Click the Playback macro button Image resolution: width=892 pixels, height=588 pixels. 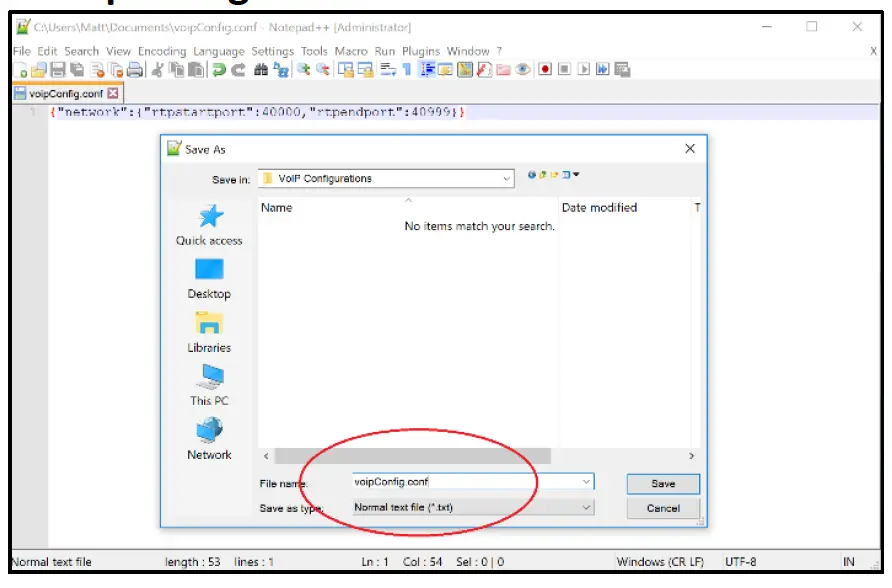coord(584,69)
